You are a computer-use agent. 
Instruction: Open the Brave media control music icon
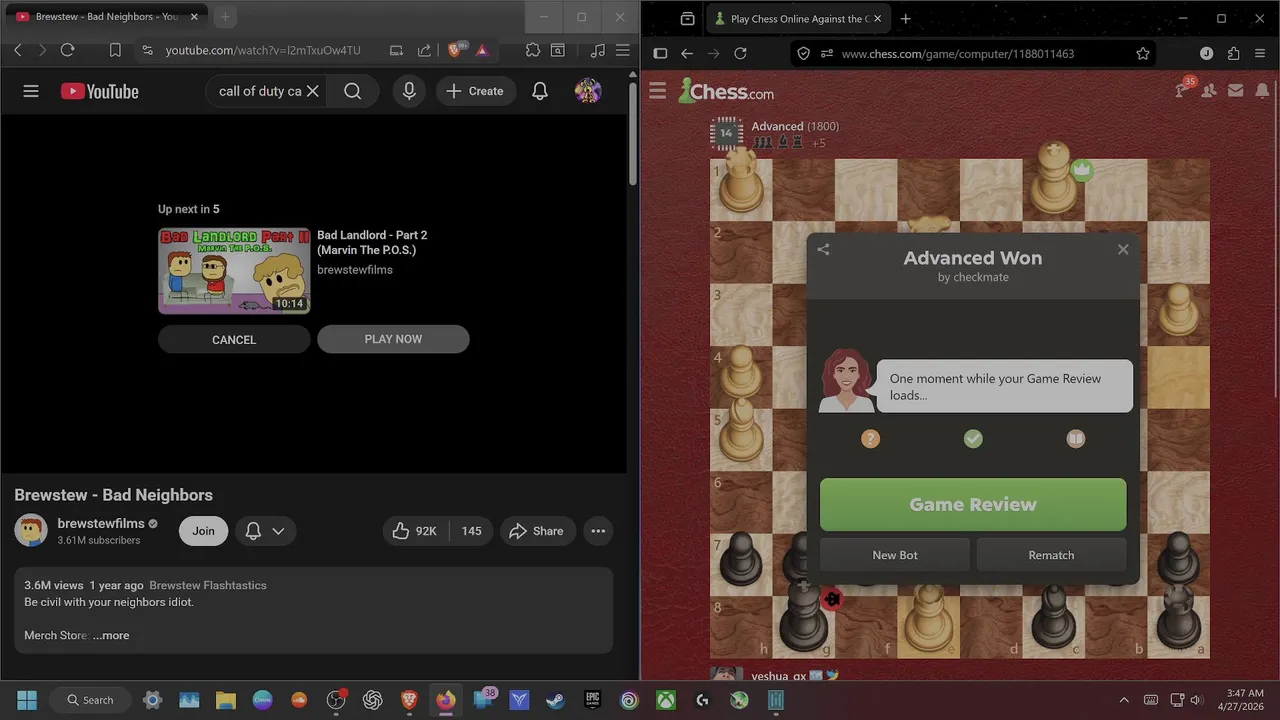(x=598, y=50)
